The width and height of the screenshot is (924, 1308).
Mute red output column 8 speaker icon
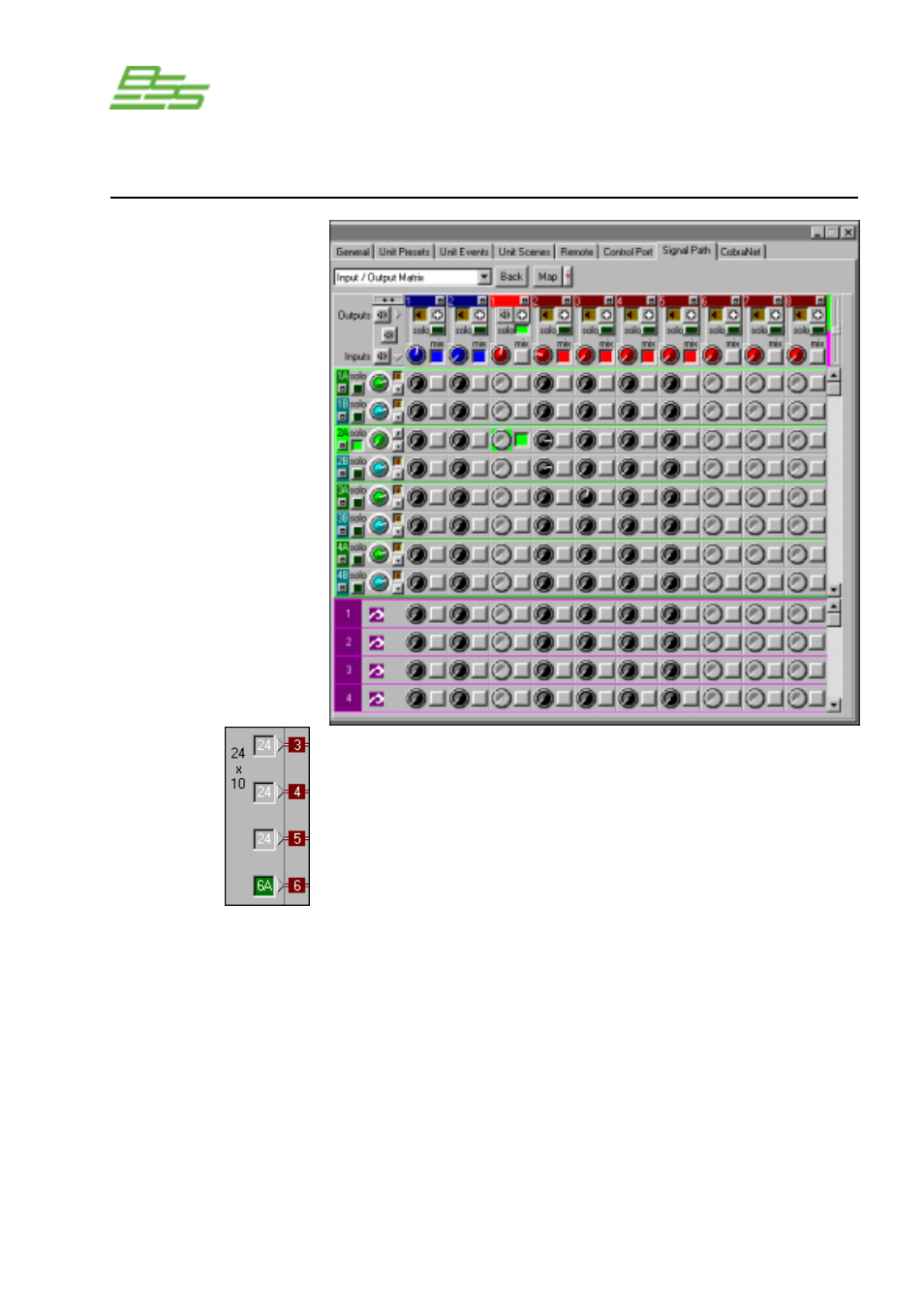point(800,315)
